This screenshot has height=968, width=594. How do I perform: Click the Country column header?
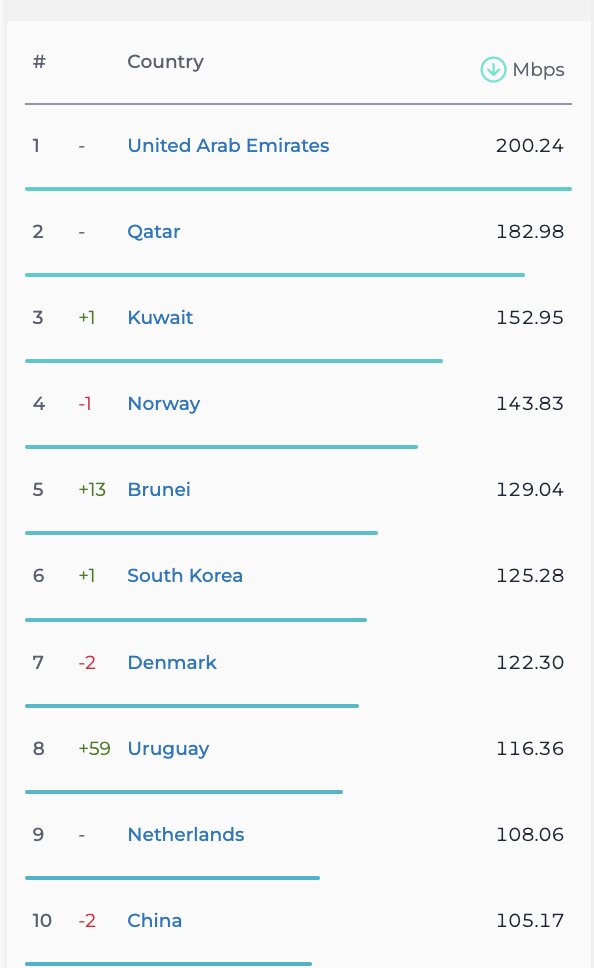point(165,61)
